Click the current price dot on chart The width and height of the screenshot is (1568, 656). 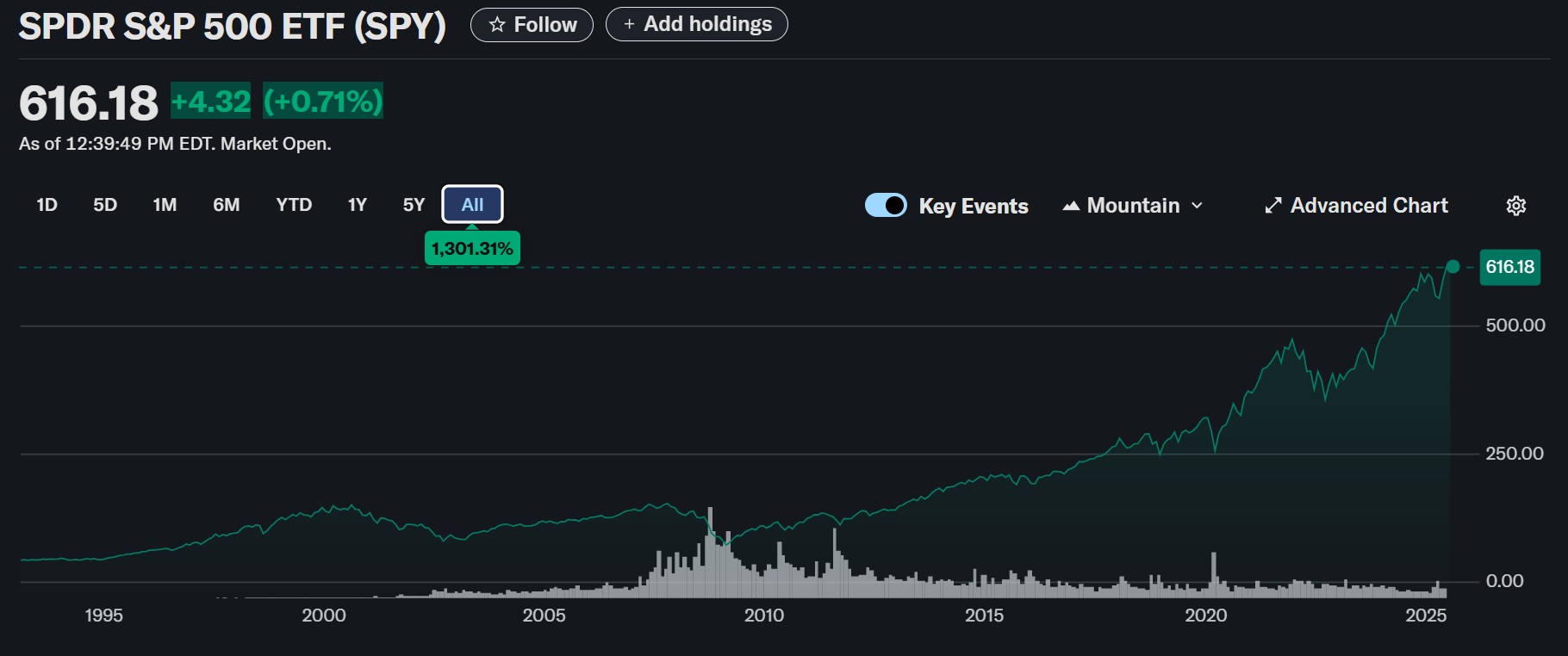(1453, 267)
